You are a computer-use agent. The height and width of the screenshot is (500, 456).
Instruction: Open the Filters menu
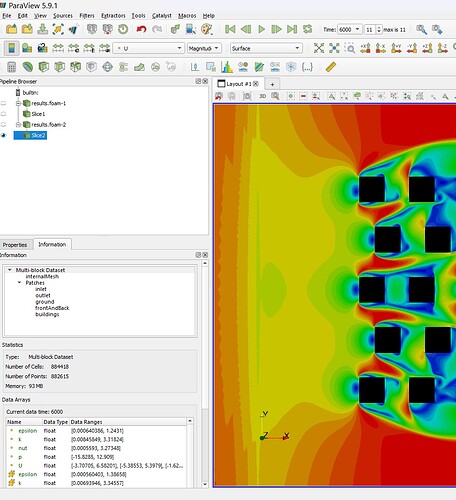87,16
